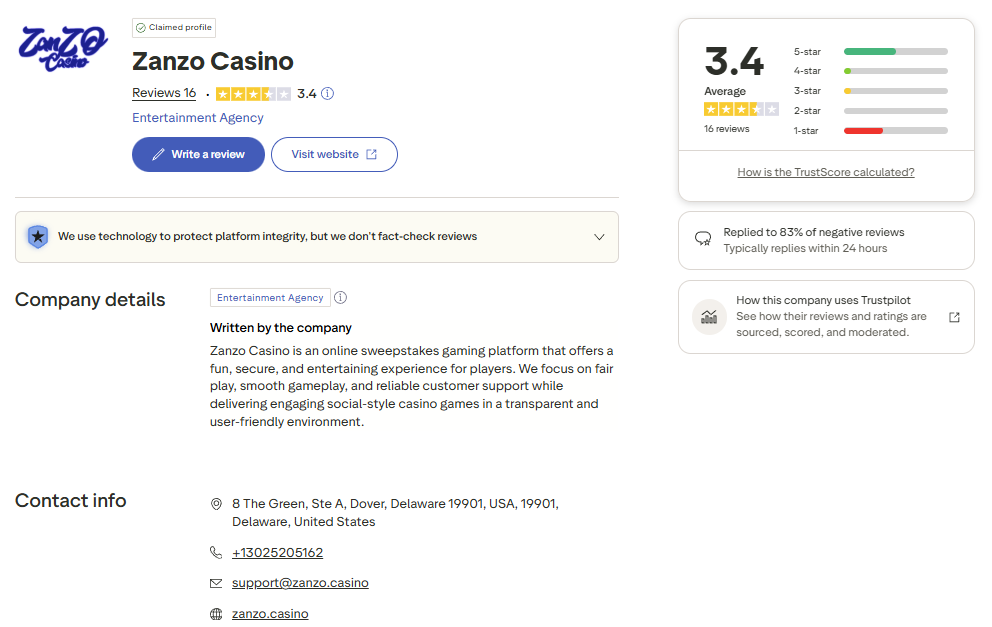This screenshot has height=627, width=992.
Task: Click the external link icon on Visit website
Action: (372, 155)
